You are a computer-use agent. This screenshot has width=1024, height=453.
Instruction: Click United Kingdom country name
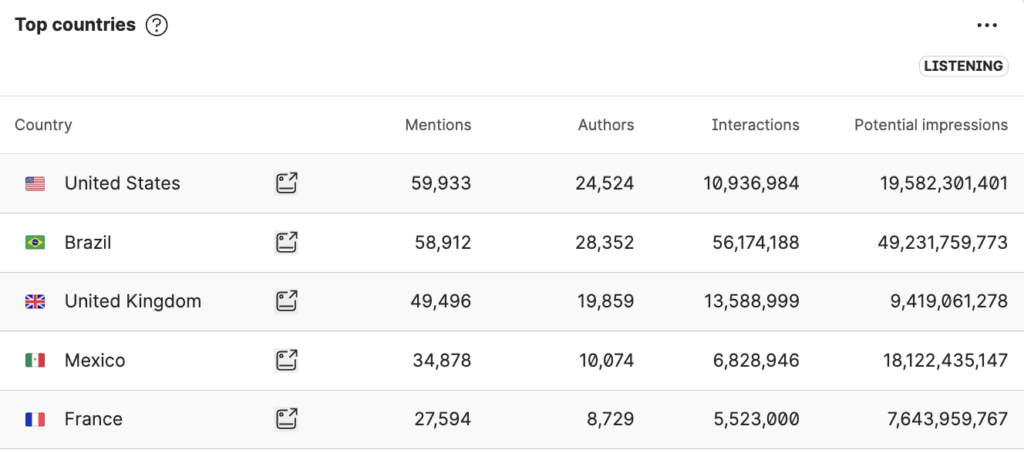pyautogui.click(x=133, y=302)
